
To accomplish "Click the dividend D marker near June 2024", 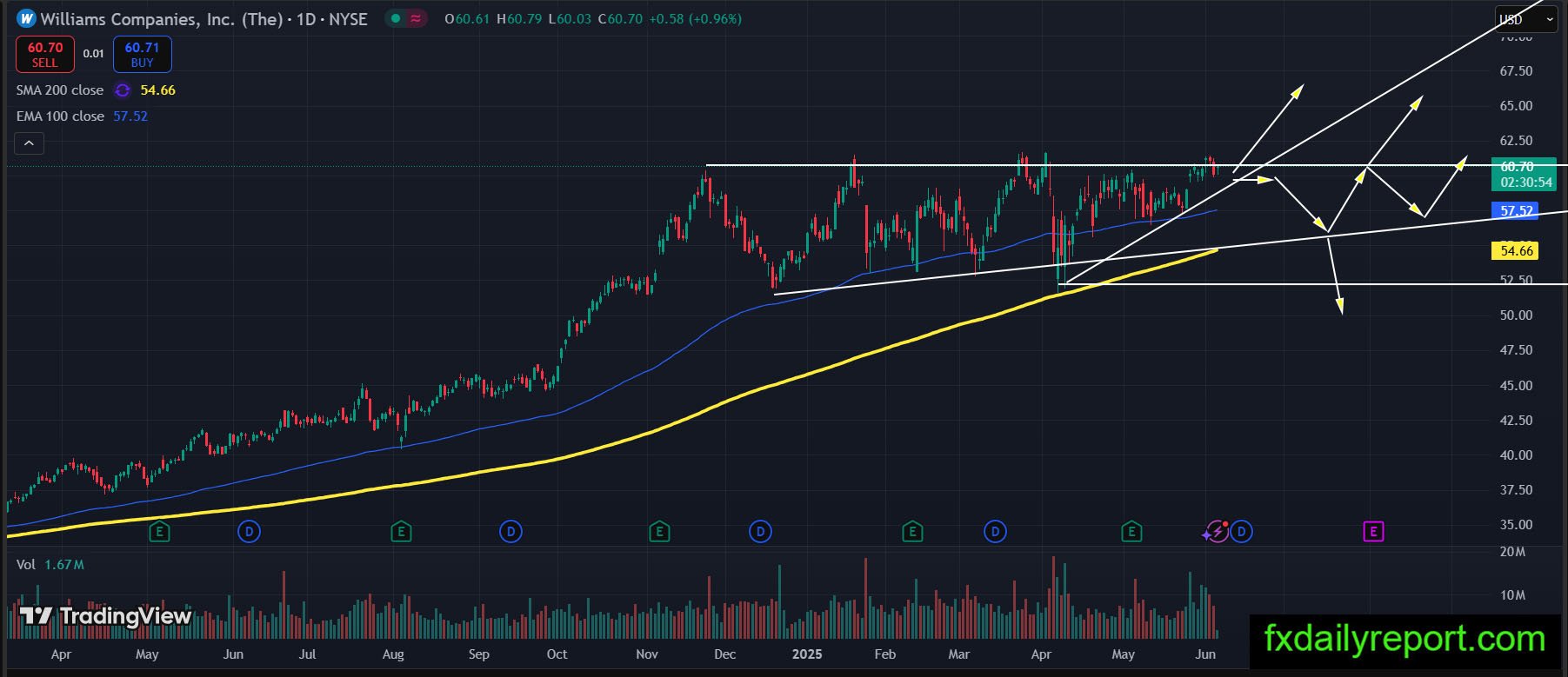I will pyautogui.click(x=250, y=531).
